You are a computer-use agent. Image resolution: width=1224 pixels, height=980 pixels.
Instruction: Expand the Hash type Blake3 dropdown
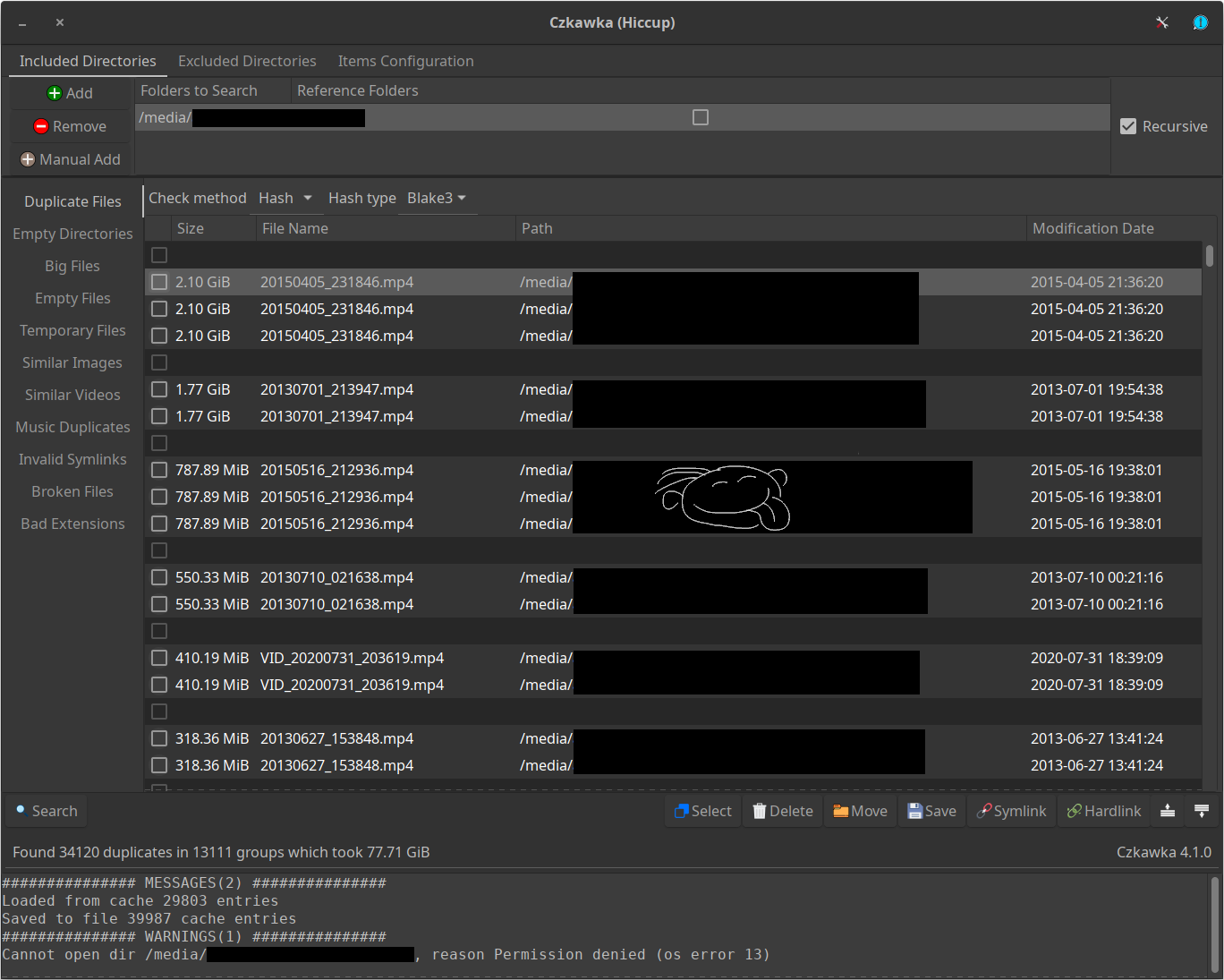click(437, 198)
